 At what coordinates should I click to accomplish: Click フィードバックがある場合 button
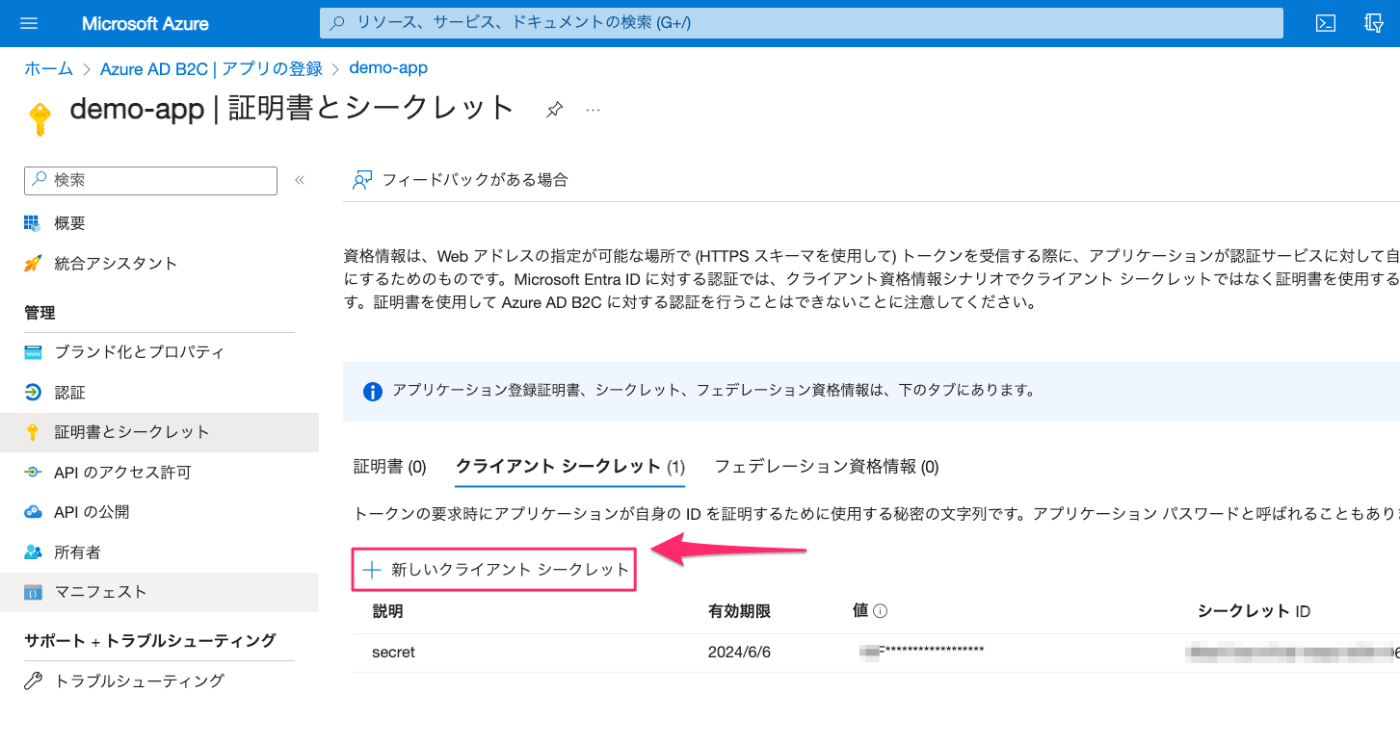coord(460,180)
